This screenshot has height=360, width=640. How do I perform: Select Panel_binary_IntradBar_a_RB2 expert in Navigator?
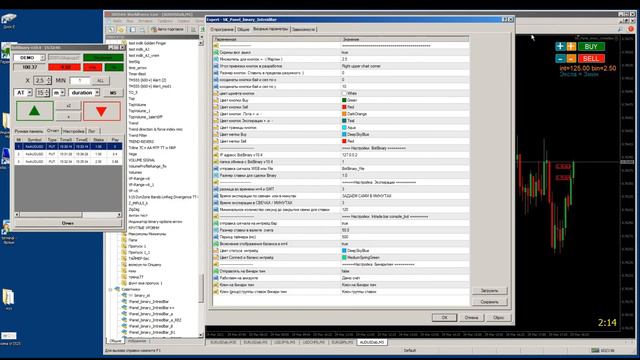point(155,320)
